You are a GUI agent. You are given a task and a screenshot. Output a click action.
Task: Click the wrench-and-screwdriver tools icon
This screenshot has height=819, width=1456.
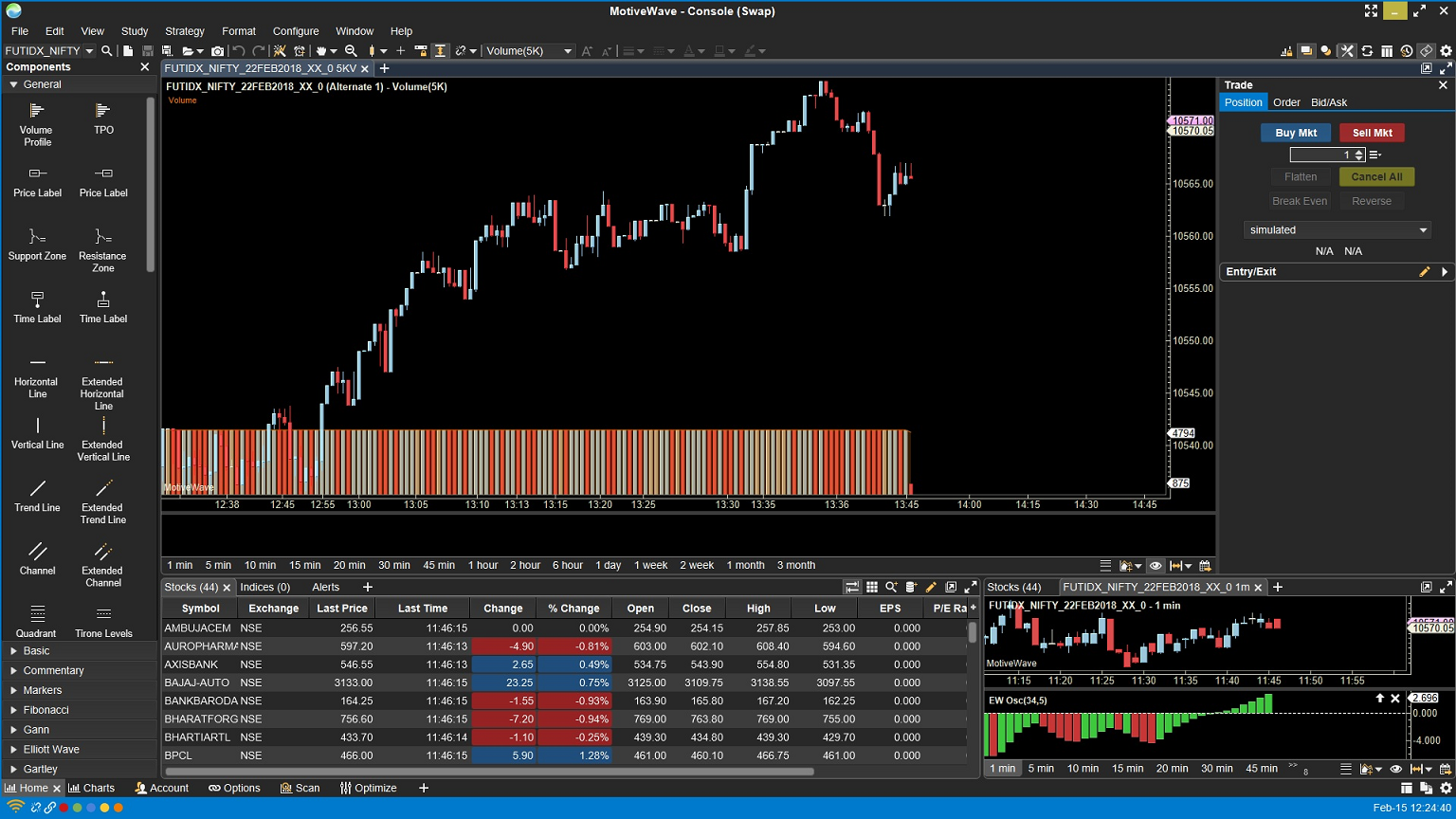[x=1347, y=51]
